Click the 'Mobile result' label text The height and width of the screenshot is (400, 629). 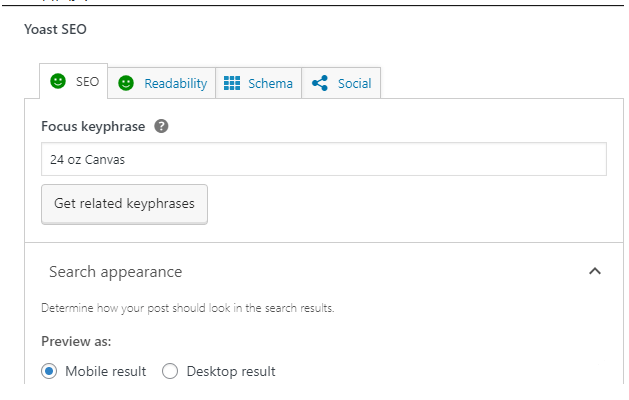(105, 371)
